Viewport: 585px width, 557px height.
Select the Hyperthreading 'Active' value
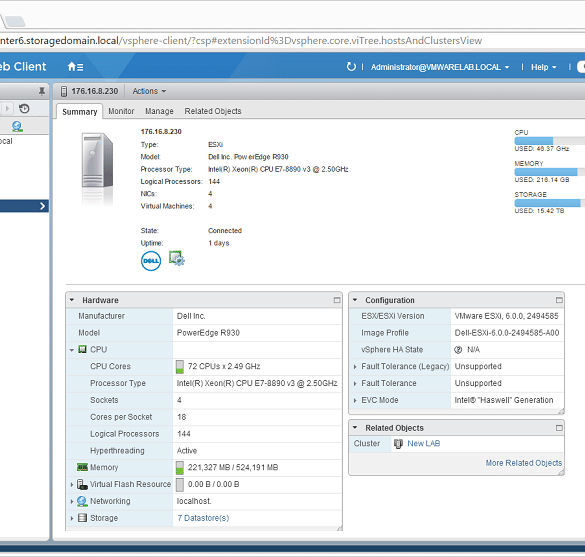[187, 451]
